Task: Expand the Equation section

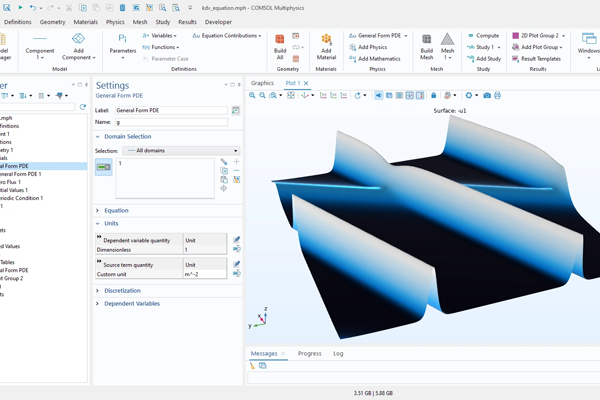Action: pos(98,211)
